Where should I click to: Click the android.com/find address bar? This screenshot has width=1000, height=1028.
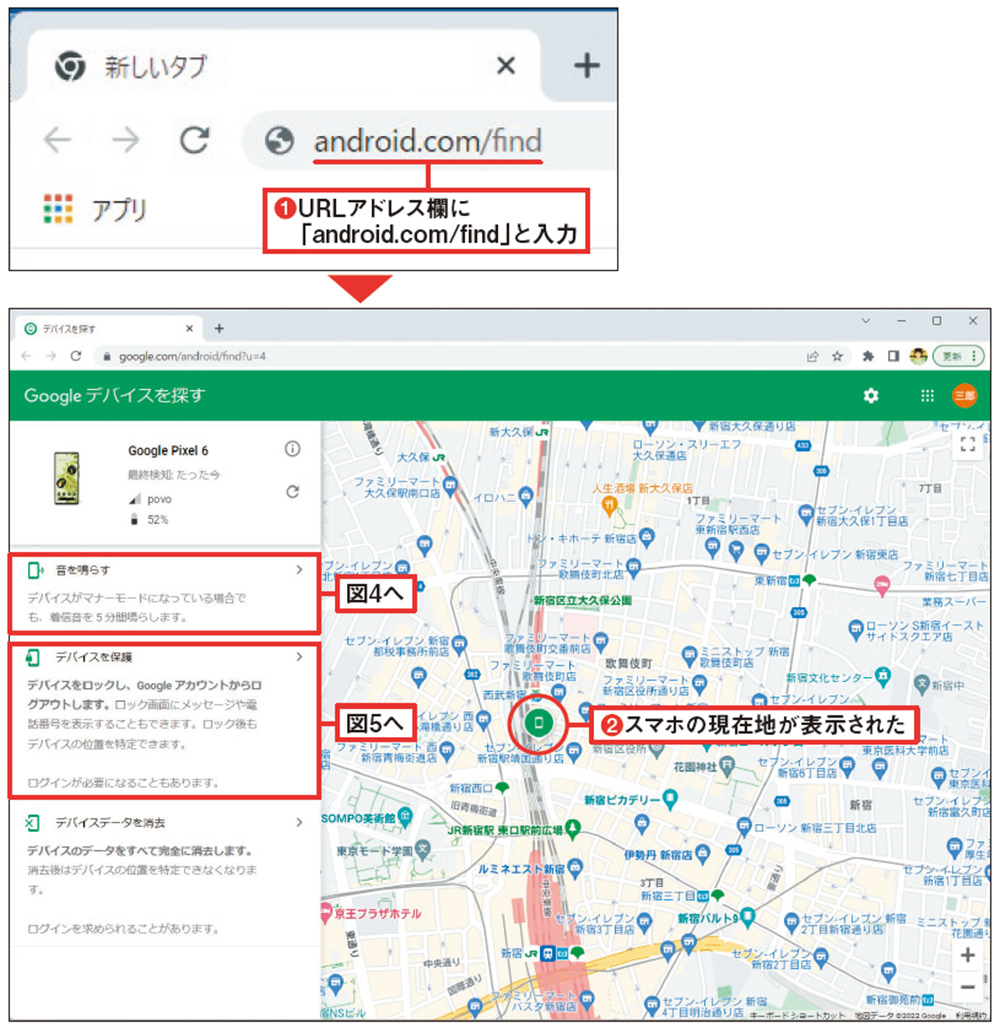[430, 141]
